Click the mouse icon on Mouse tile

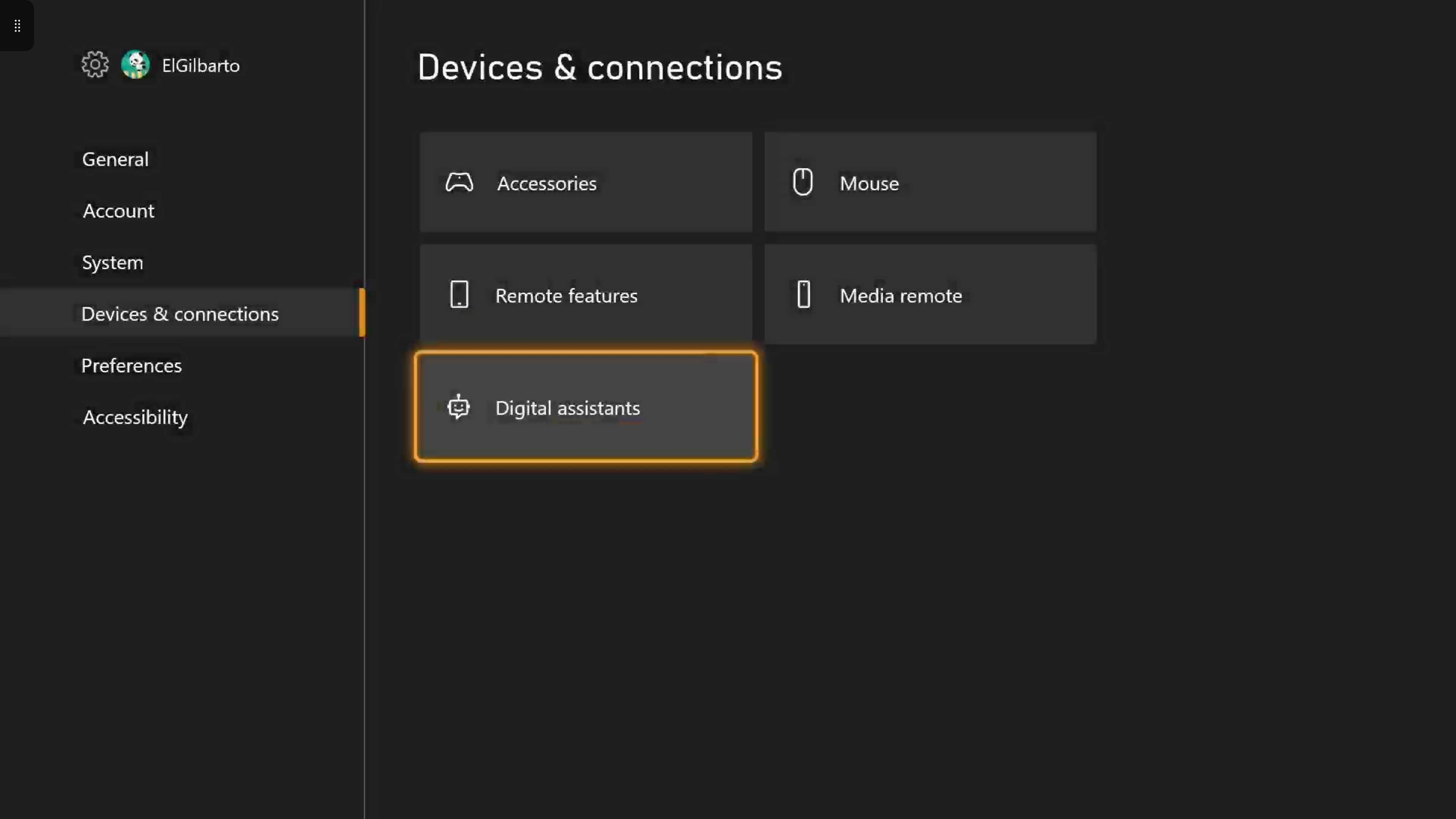pyautogui.click(x=803, y=182)
